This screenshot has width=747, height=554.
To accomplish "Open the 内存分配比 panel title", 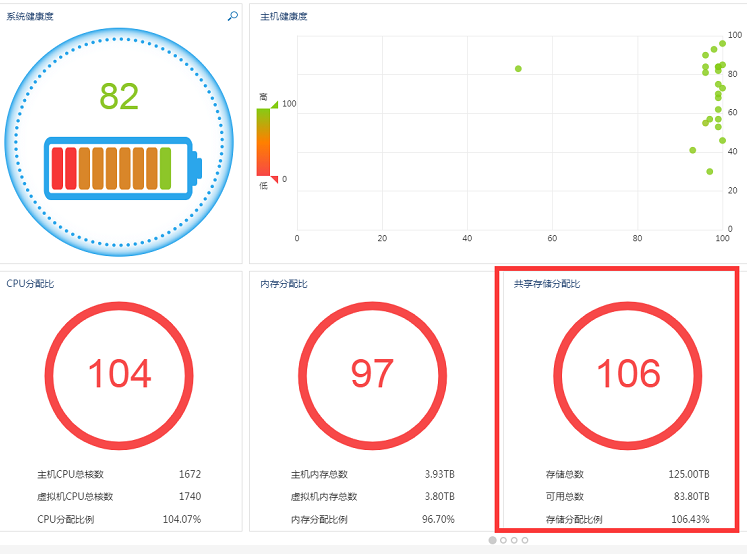I will pos(284,284).
